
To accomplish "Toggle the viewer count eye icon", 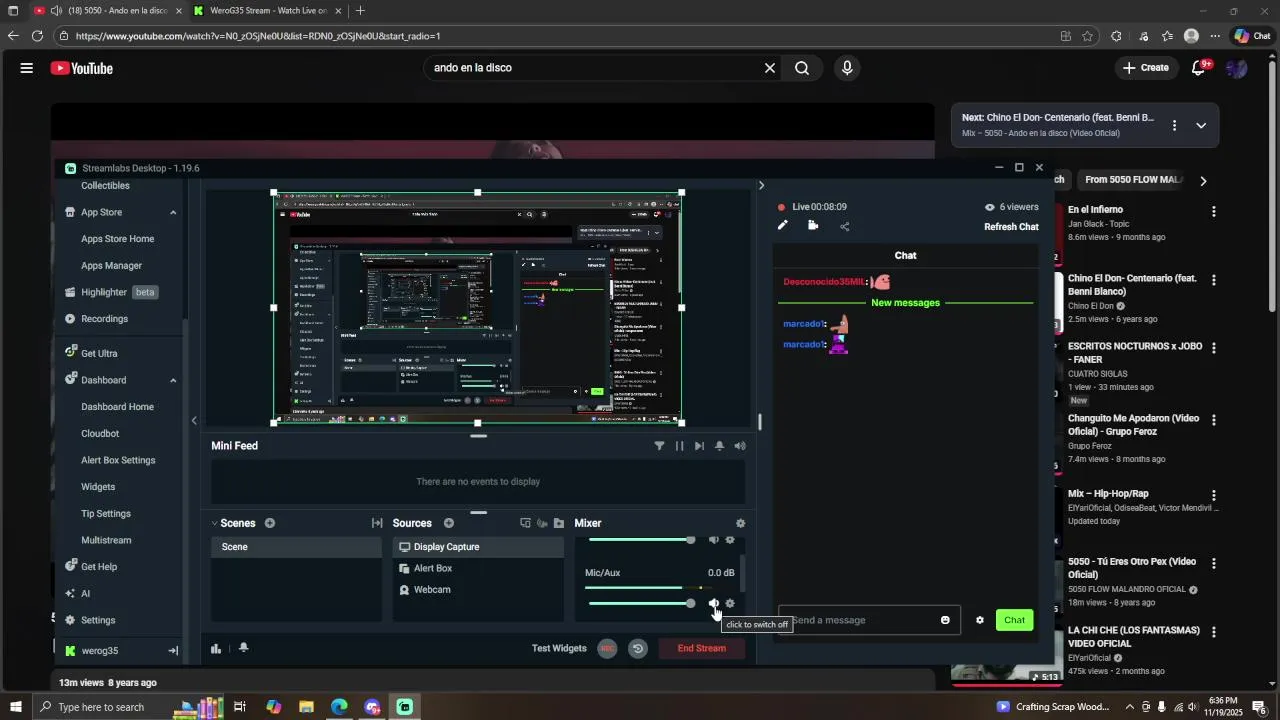I will point(990,207).
